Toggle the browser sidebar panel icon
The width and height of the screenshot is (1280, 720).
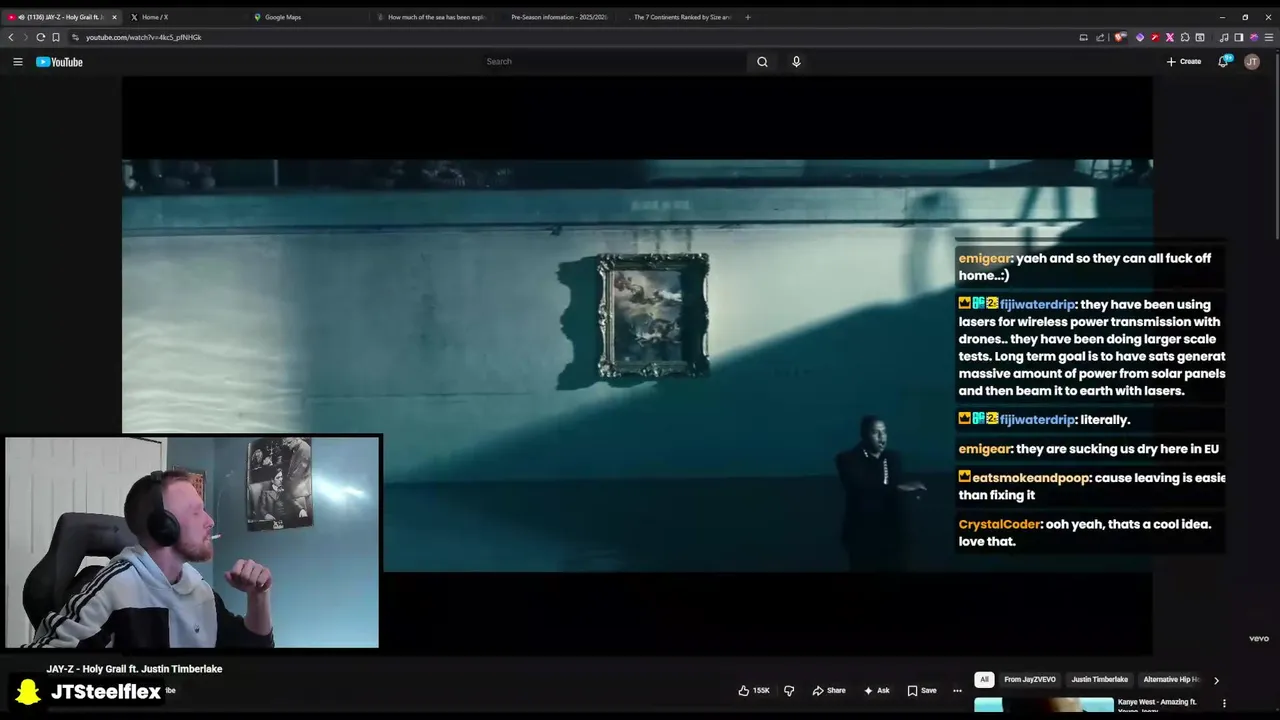pyautogui.click(x=1238, y=37)
